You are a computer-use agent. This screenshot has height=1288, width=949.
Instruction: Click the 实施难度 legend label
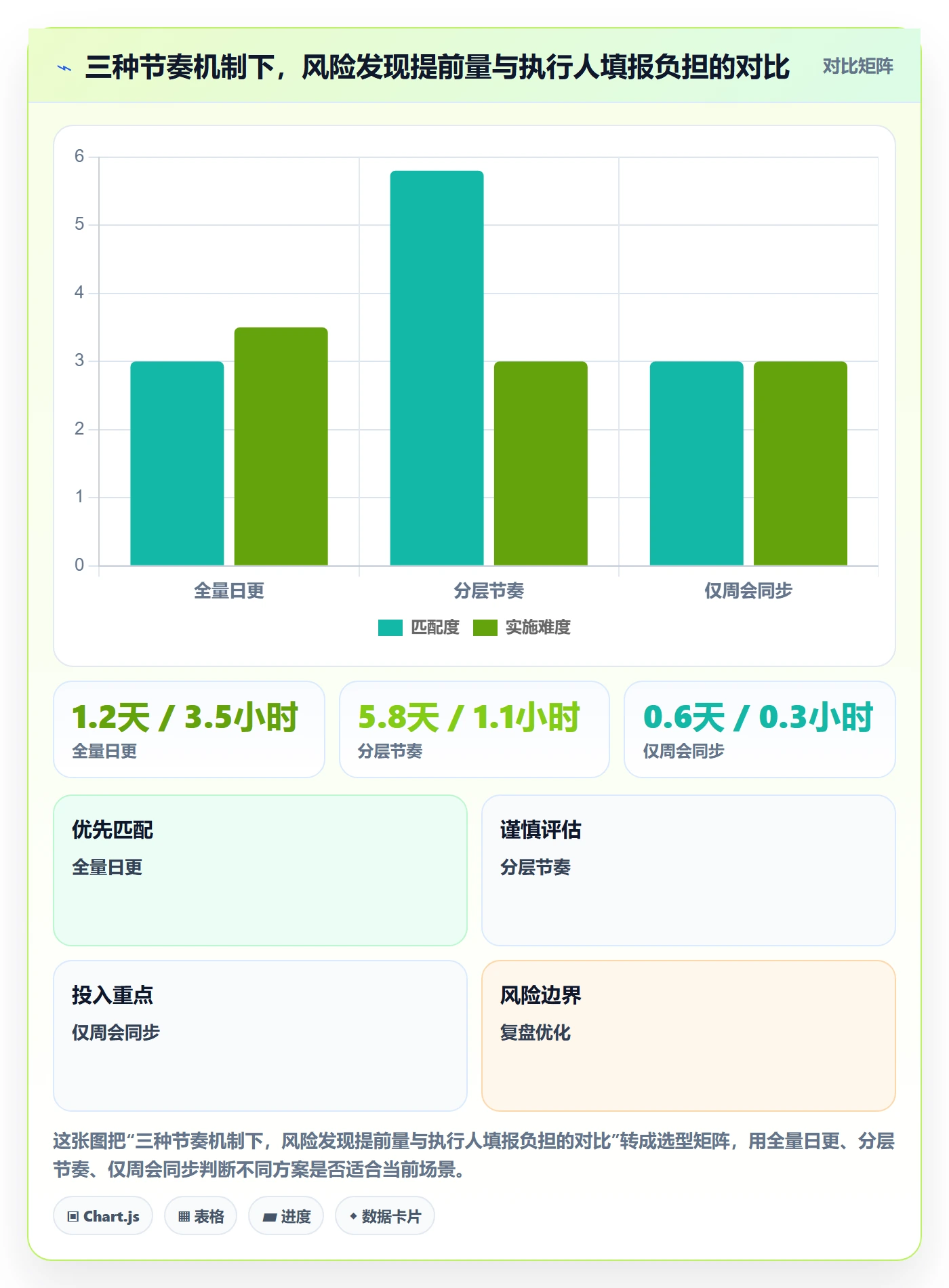coord(538,628)
